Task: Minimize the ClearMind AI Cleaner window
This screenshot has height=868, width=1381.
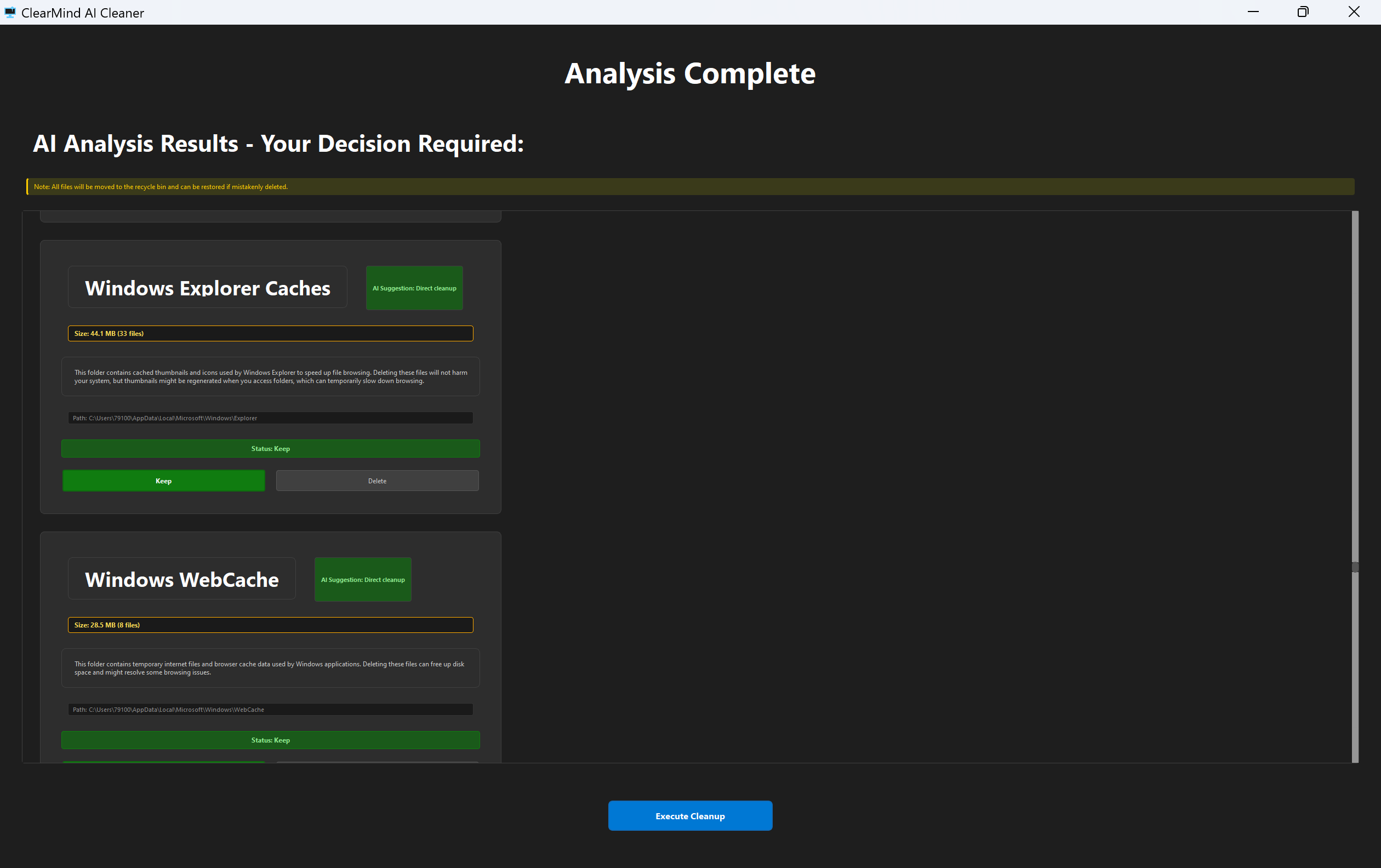Action: pyautogui.click(x=1253, y=12)
